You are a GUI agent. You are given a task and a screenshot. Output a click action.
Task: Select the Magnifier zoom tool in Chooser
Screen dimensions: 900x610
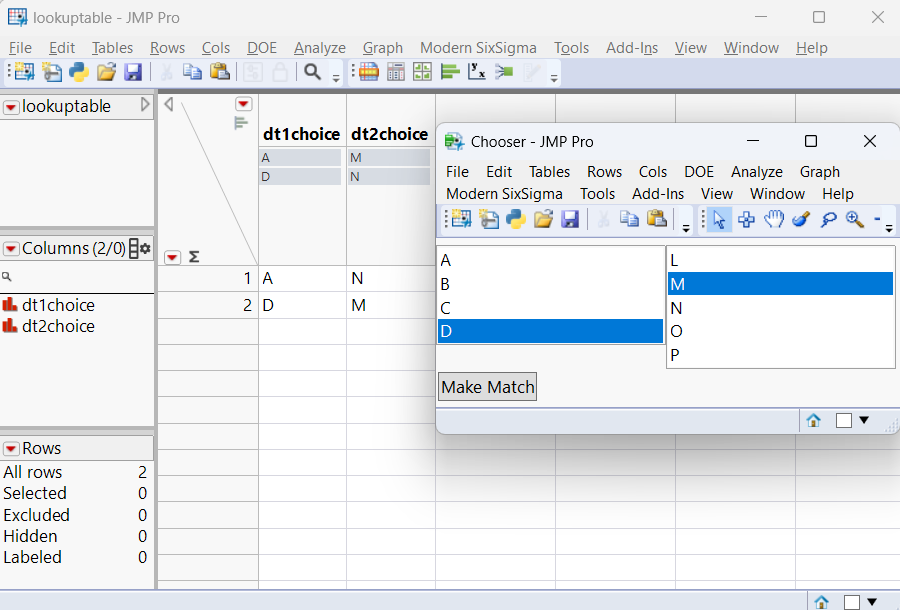point(855,219)
